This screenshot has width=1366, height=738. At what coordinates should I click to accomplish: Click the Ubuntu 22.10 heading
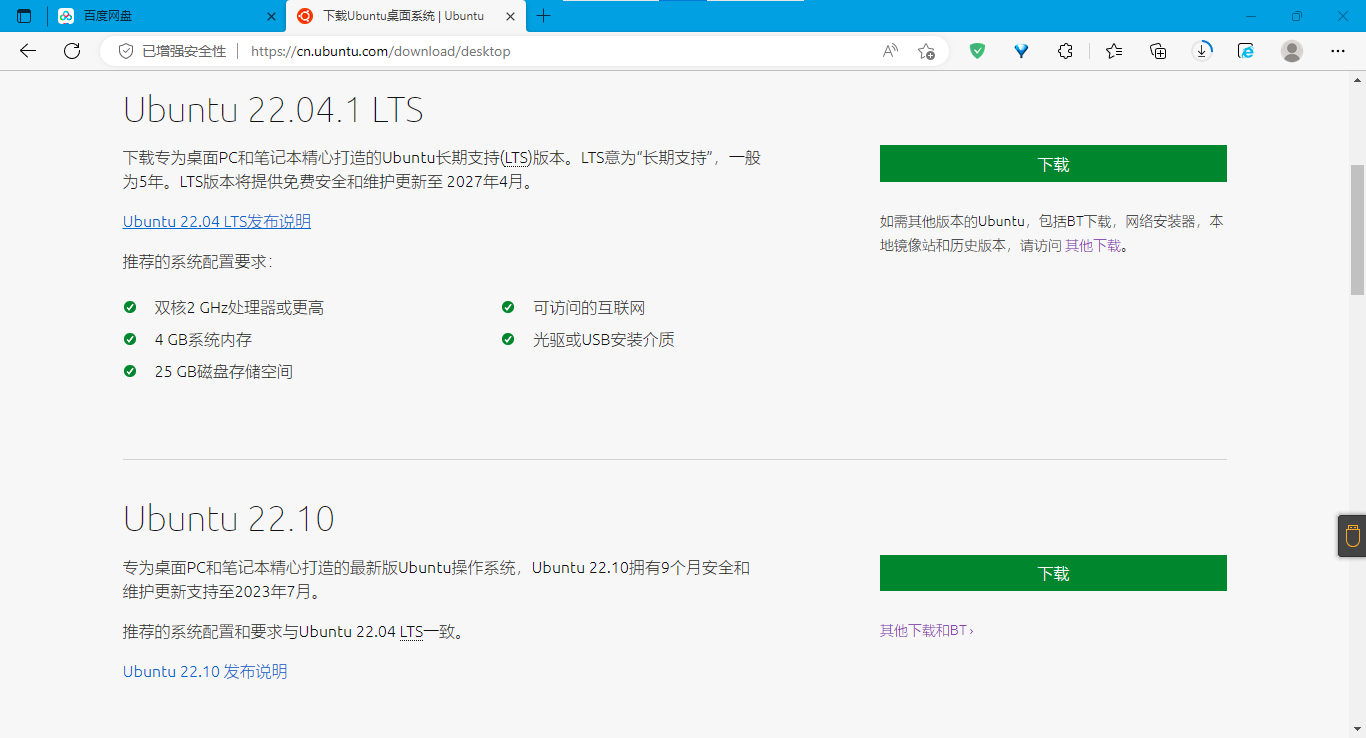228,518
